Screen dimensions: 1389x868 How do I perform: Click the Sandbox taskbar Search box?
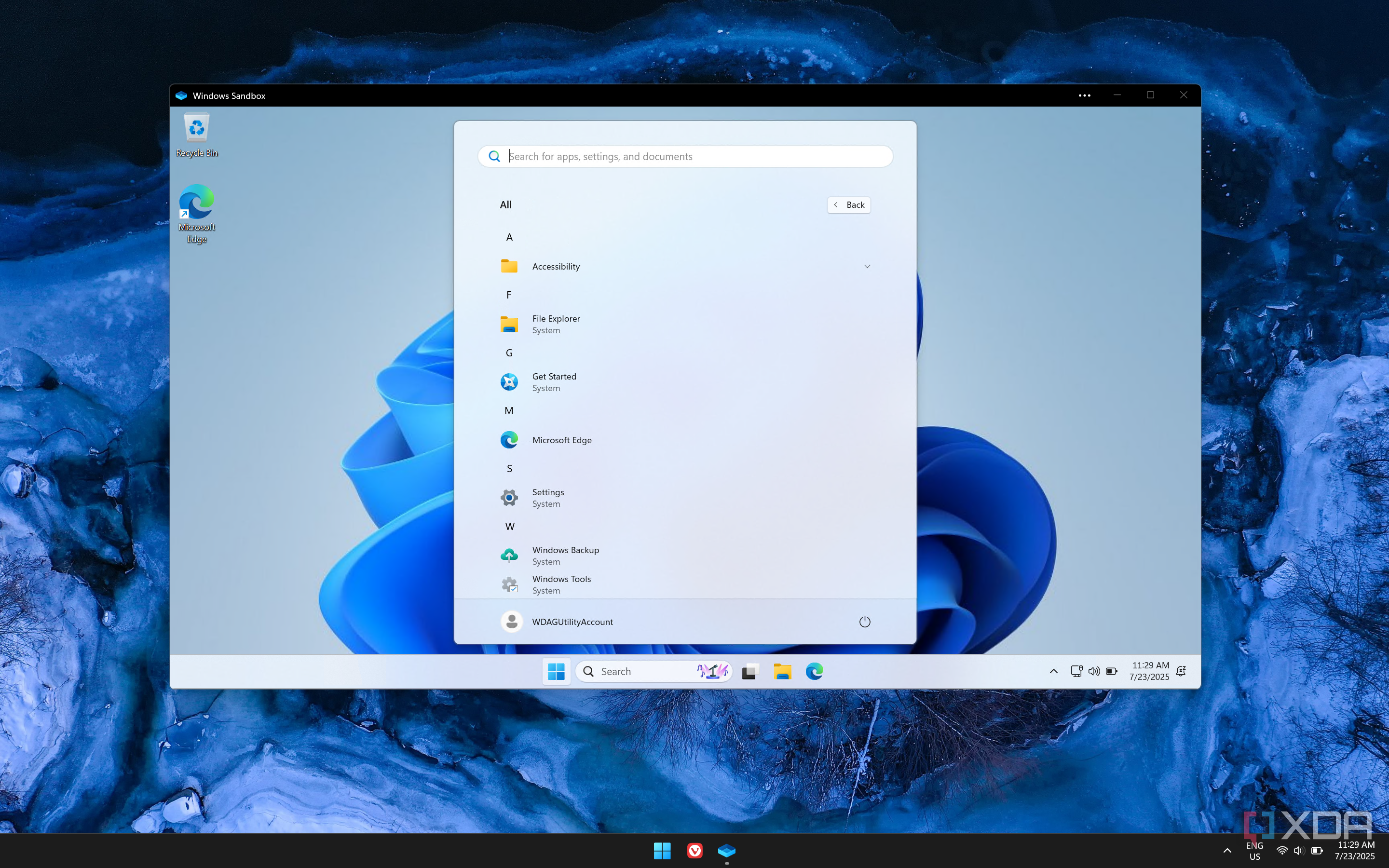point(654,671)
